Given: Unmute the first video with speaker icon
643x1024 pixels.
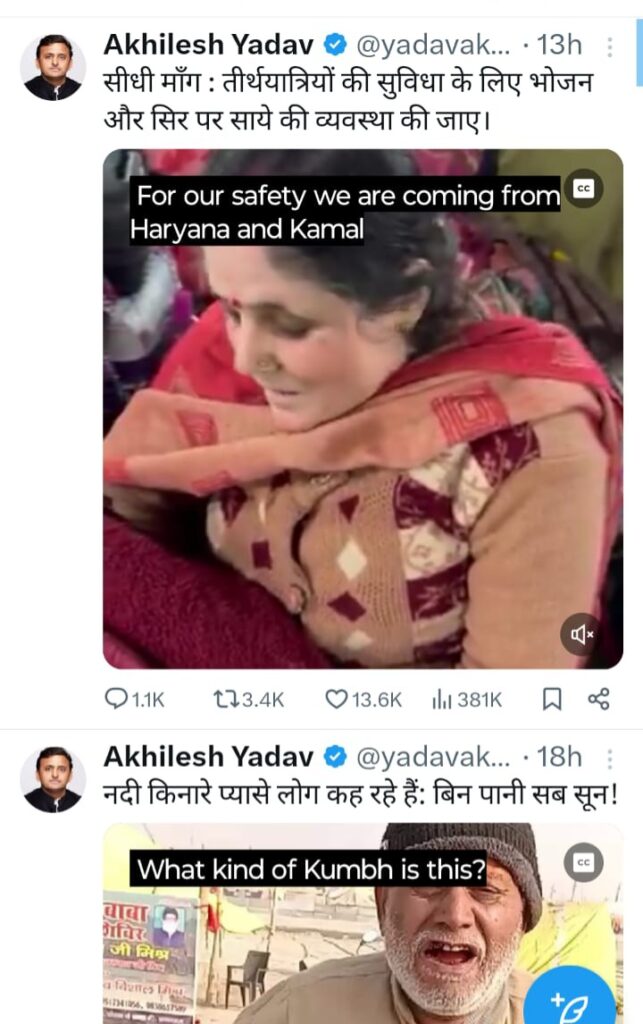Looking at the screenshot, I should pyautogui.click(x=581, y=634).
